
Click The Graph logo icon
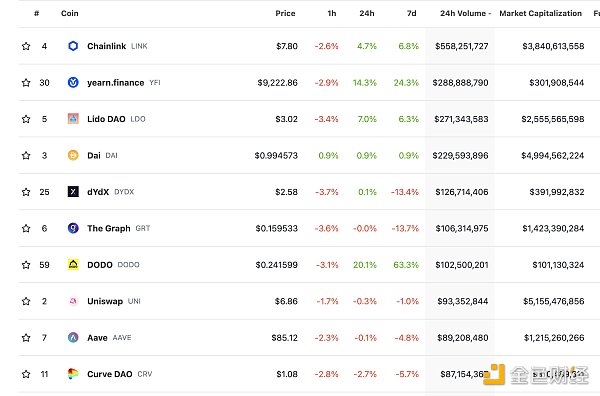pos(73,228)
